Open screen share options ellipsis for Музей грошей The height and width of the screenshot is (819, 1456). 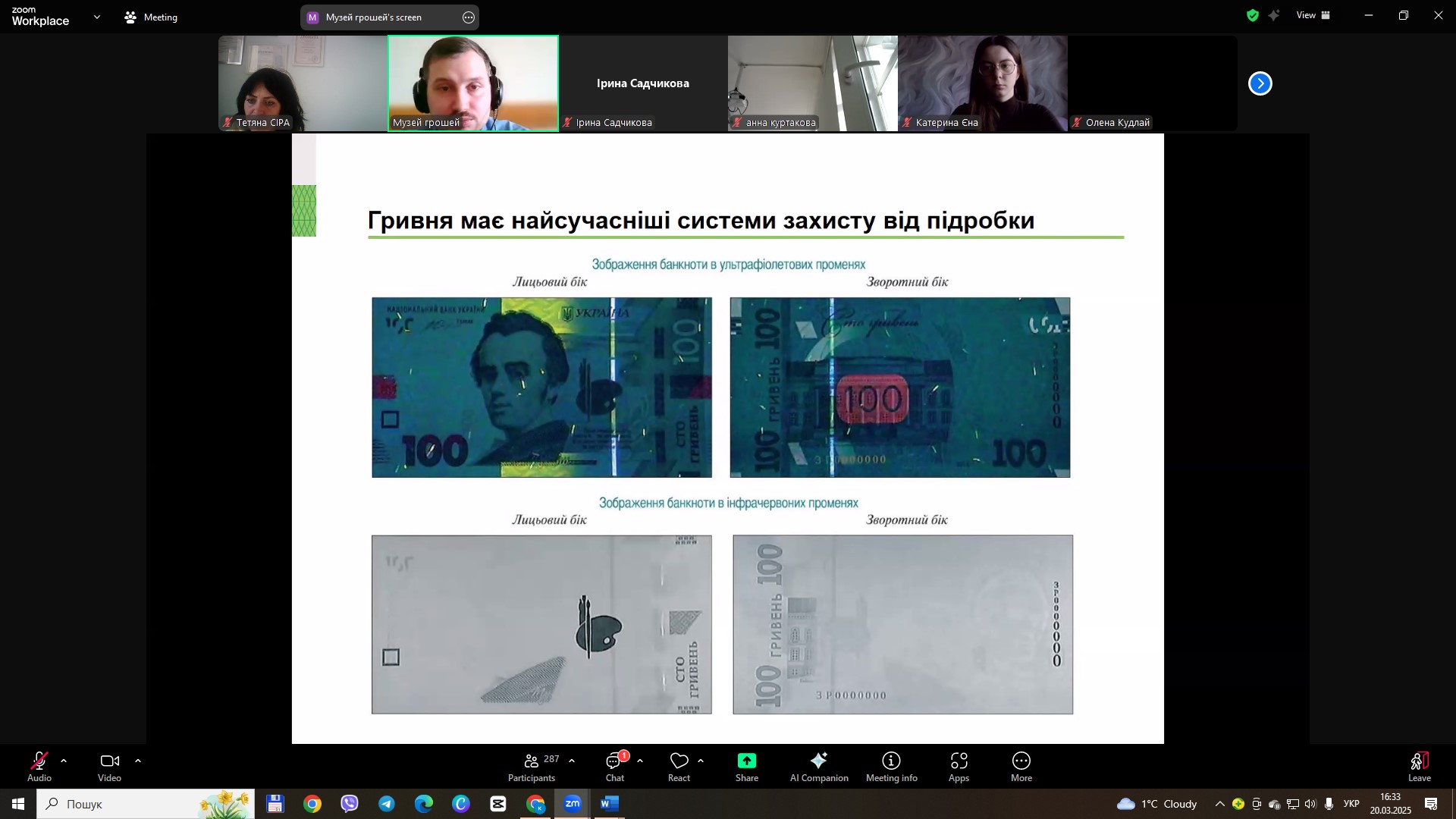pyautogui.click(x=469, y=17)
